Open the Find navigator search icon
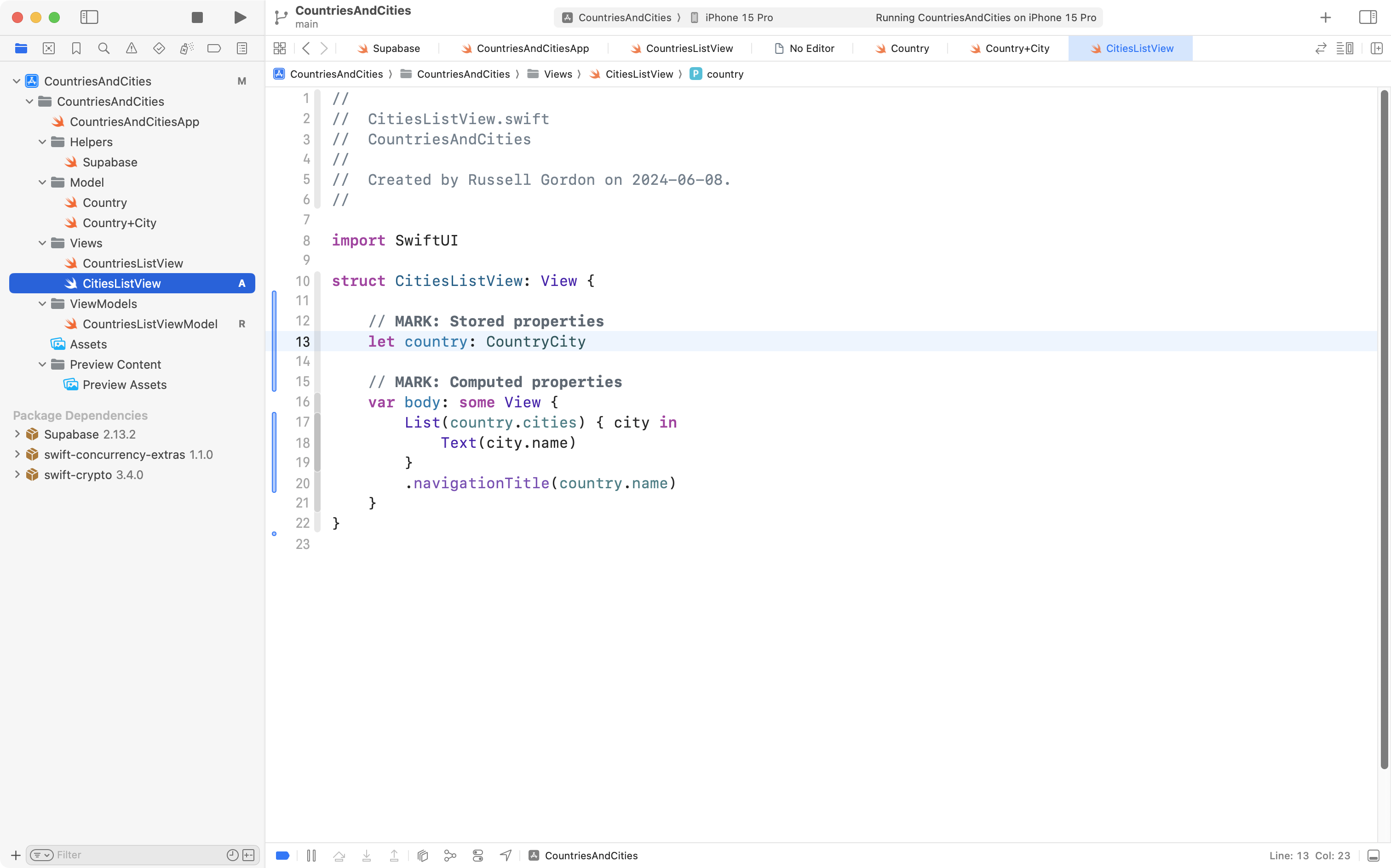1391x868 pixels. [x=104, y=48]
